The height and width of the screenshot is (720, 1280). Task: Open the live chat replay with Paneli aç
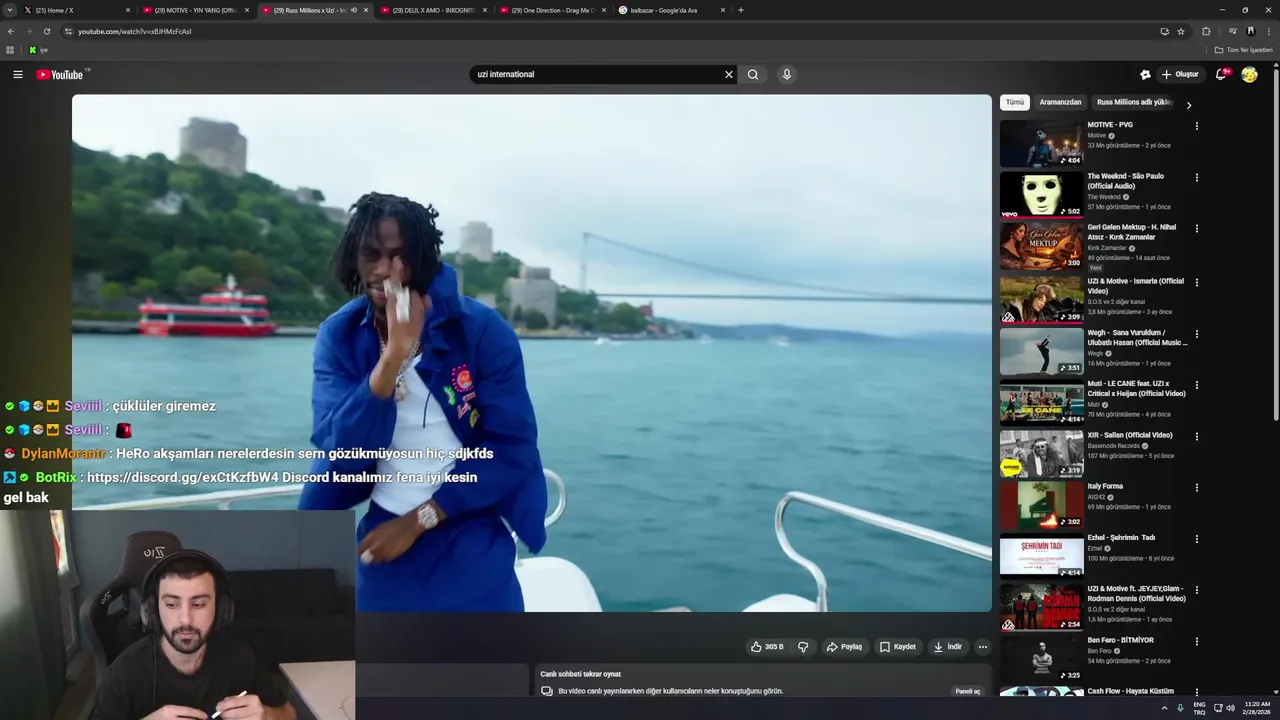(968, 691)
